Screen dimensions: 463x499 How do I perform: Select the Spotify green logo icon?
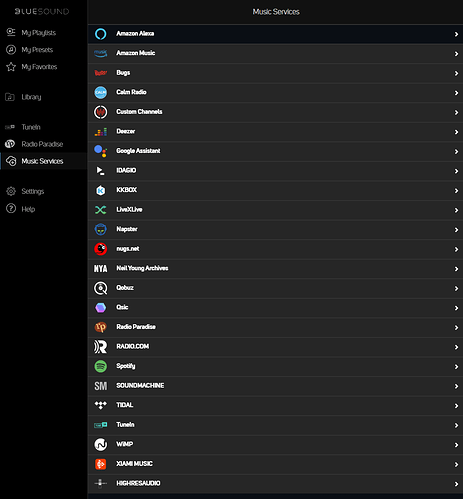(x=100, y=366)
